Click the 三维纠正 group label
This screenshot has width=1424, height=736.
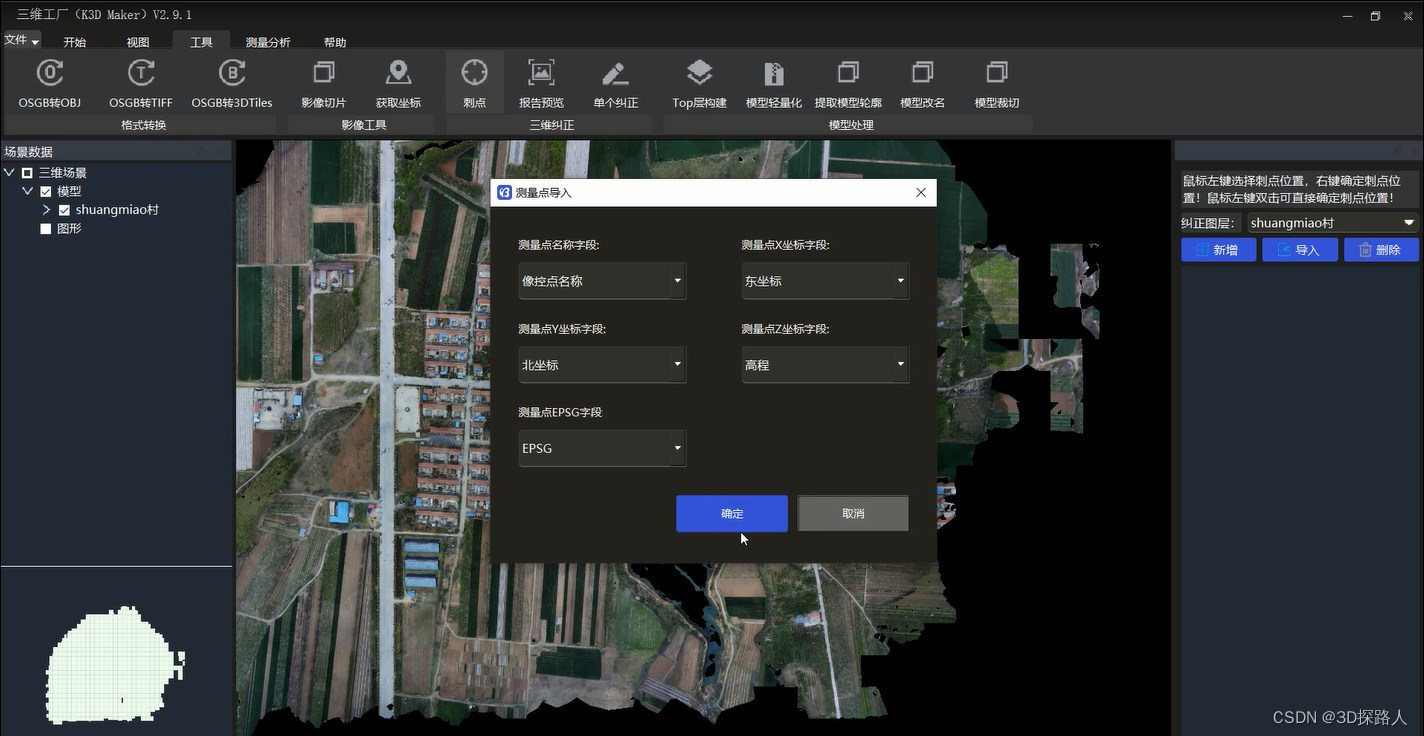click(x=552, y=125)
